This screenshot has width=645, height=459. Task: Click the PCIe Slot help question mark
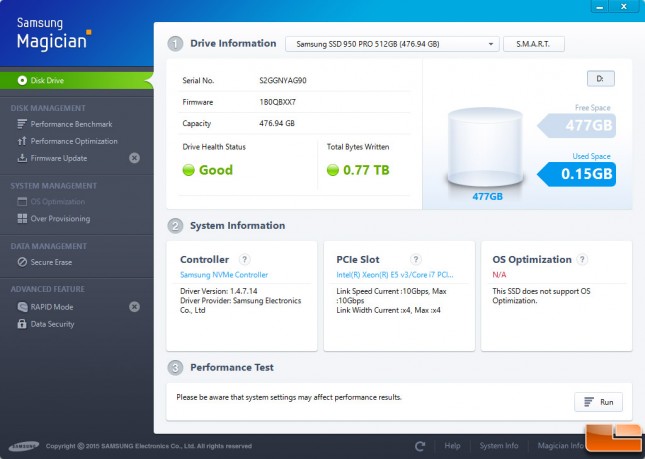coord(415,259)
